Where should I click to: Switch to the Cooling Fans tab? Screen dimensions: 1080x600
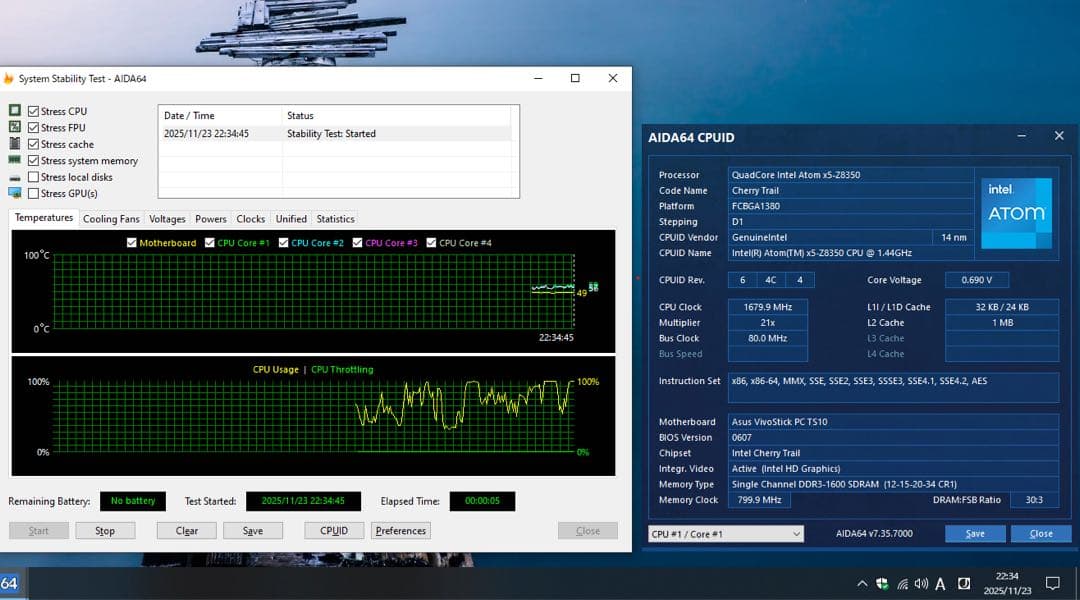coord(111,219)
